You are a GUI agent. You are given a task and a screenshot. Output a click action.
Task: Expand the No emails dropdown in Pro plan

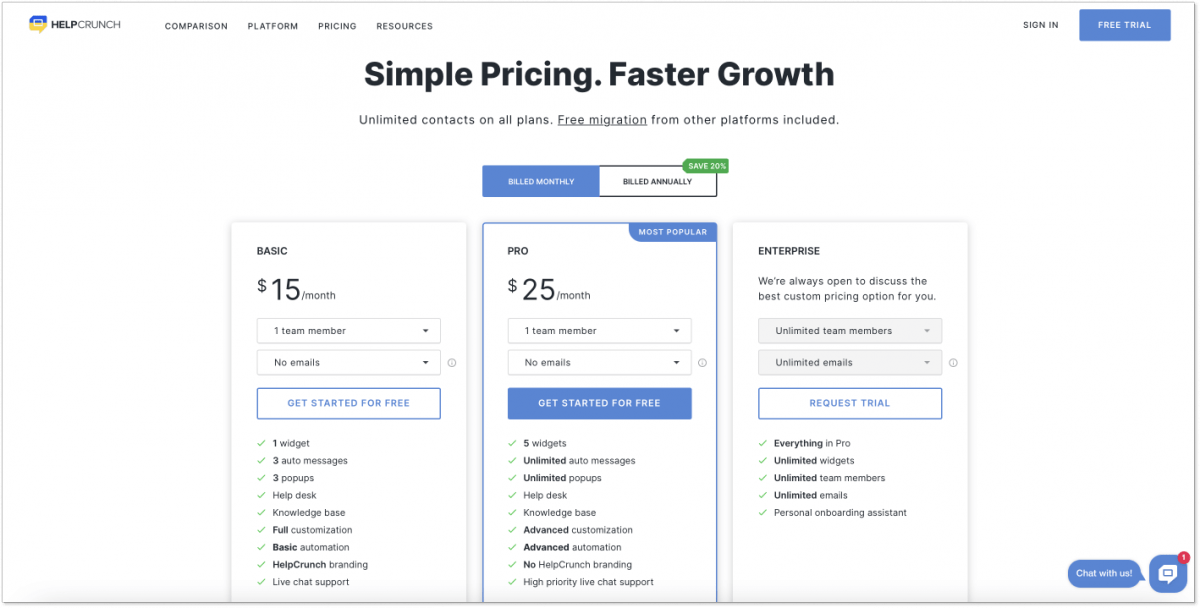(599, 362)
